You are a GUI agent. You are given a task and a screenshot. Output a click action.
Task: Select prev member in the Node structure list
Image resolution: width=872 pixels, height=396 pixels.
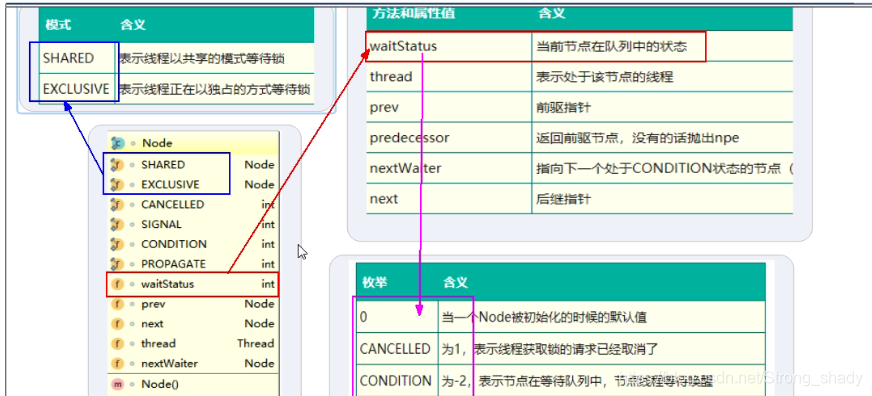pyautogui.click(x=193, y=304)
